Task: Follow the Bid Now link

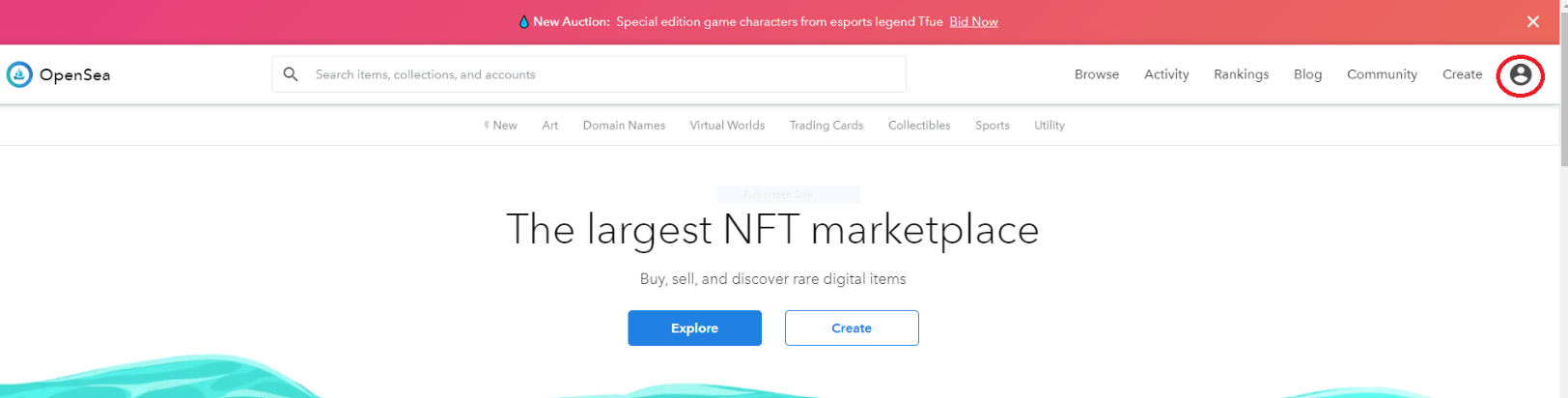Action: (x=973, y=21)
